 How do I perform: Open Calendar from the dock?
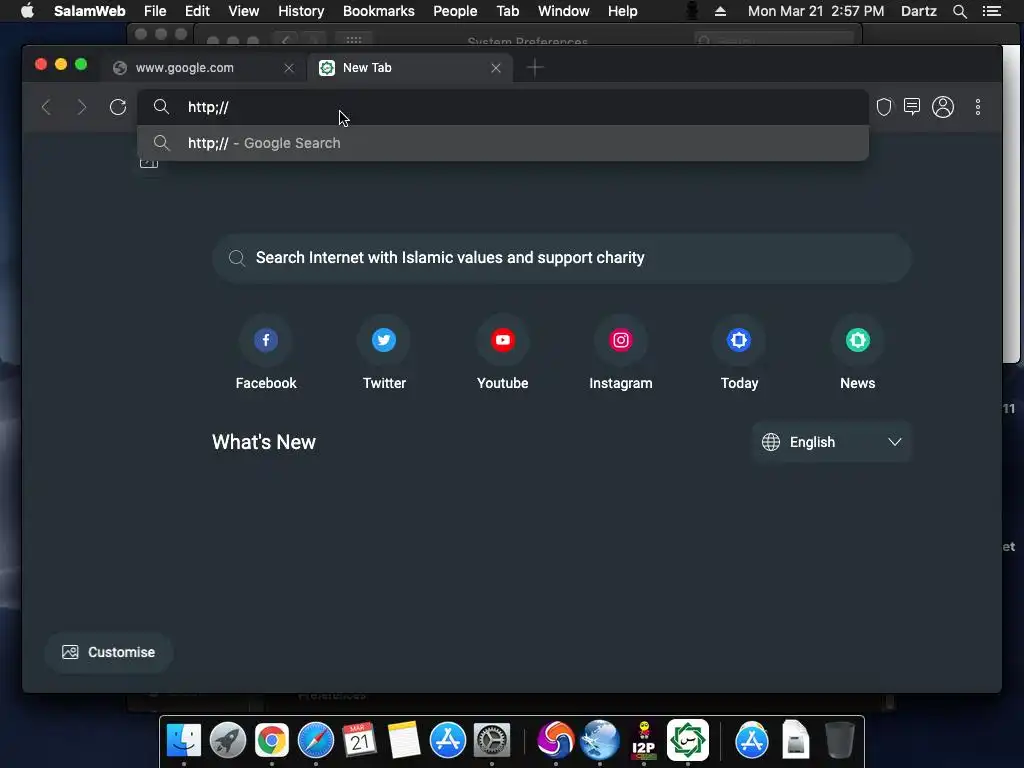[x=359, y=741]
